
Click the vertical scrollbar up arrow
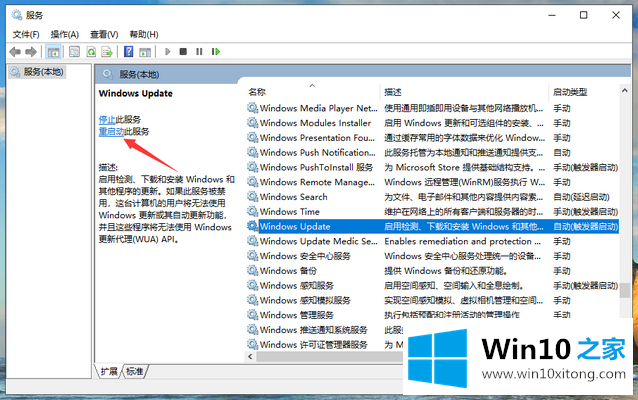pos(625,91)
